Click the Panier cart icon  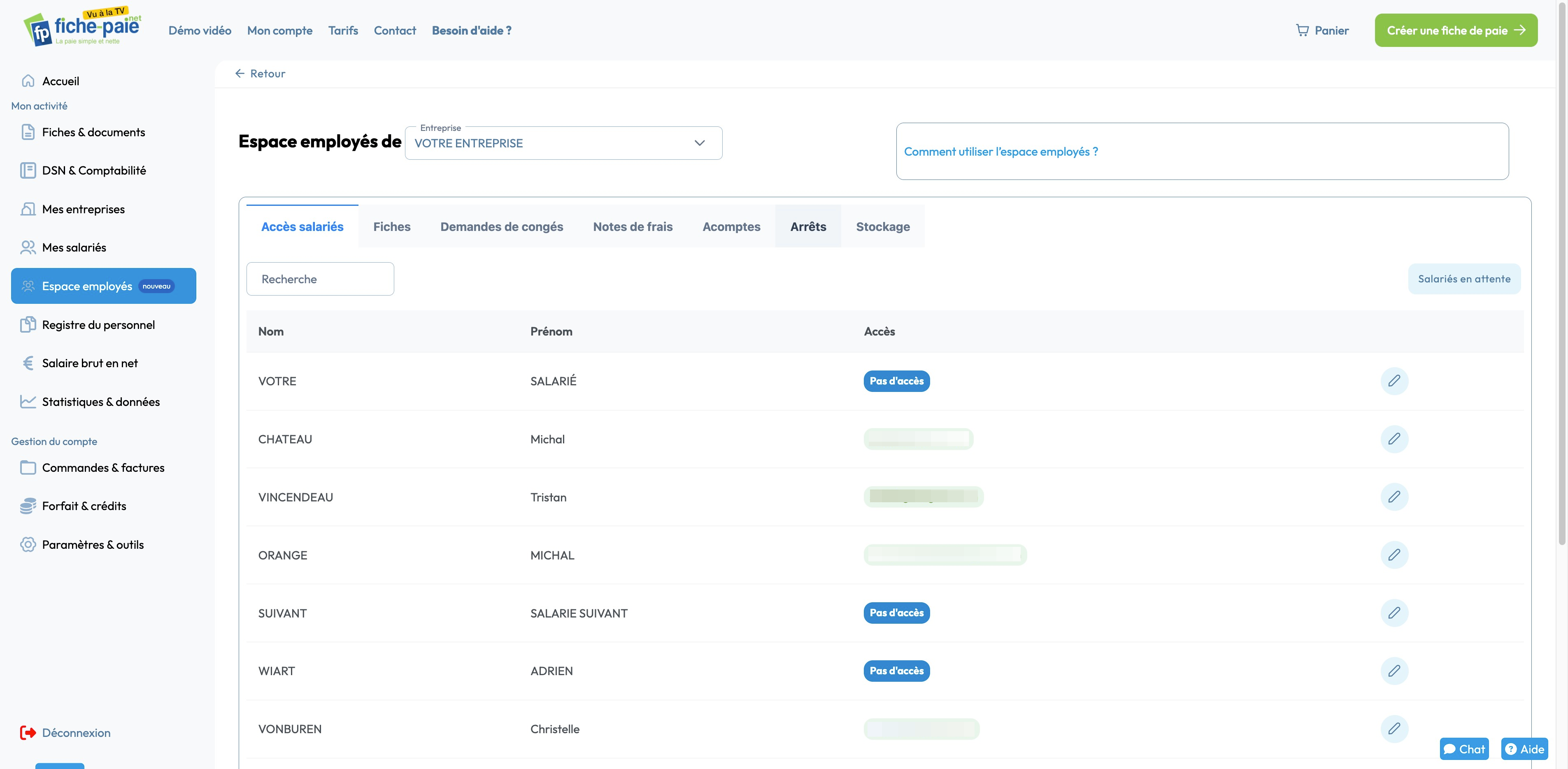click(1302, 30)
